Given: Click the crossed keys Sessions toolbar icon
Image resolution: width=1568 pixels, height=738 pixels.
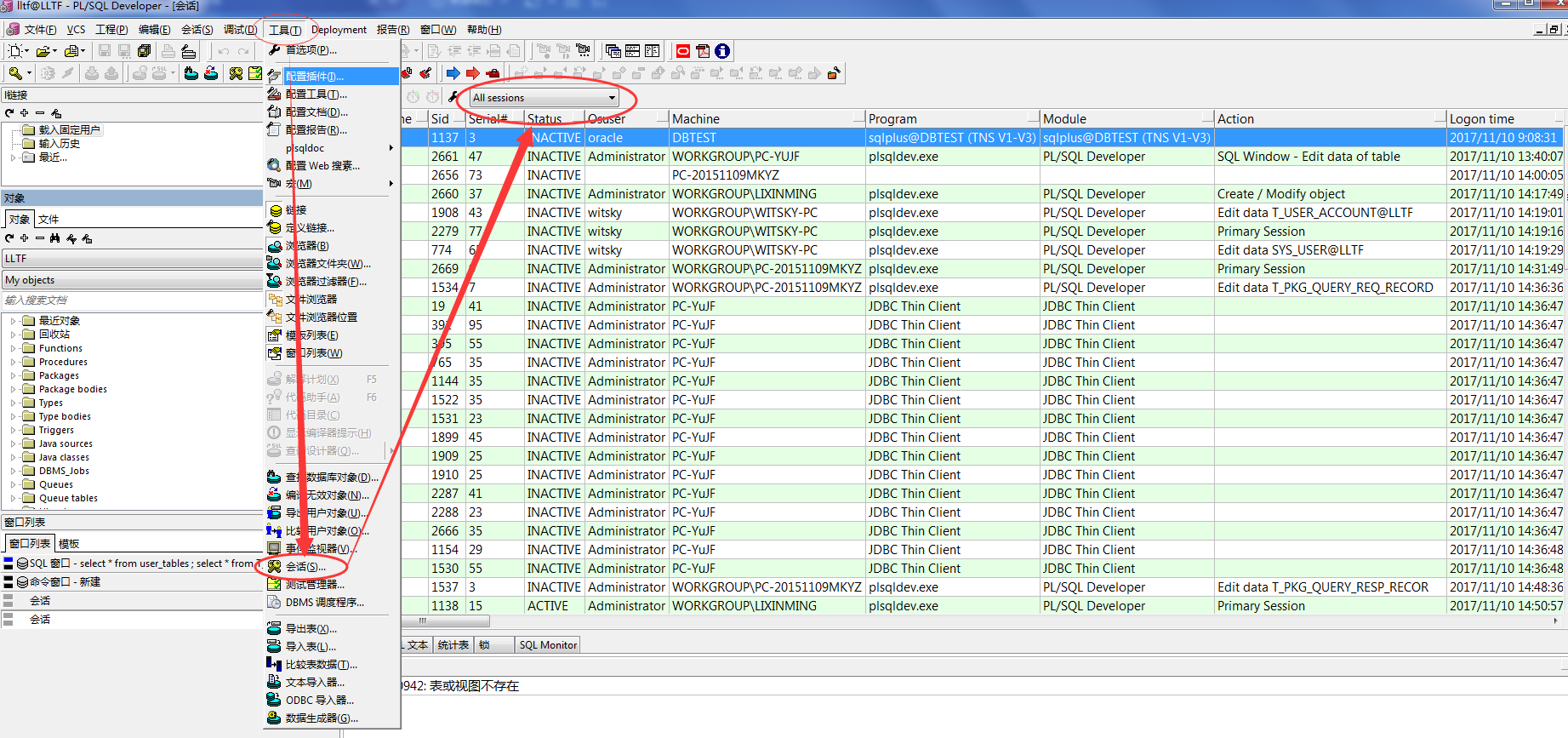Looking at the screenshot, I should pyautogui.click(x=236, y=74).
